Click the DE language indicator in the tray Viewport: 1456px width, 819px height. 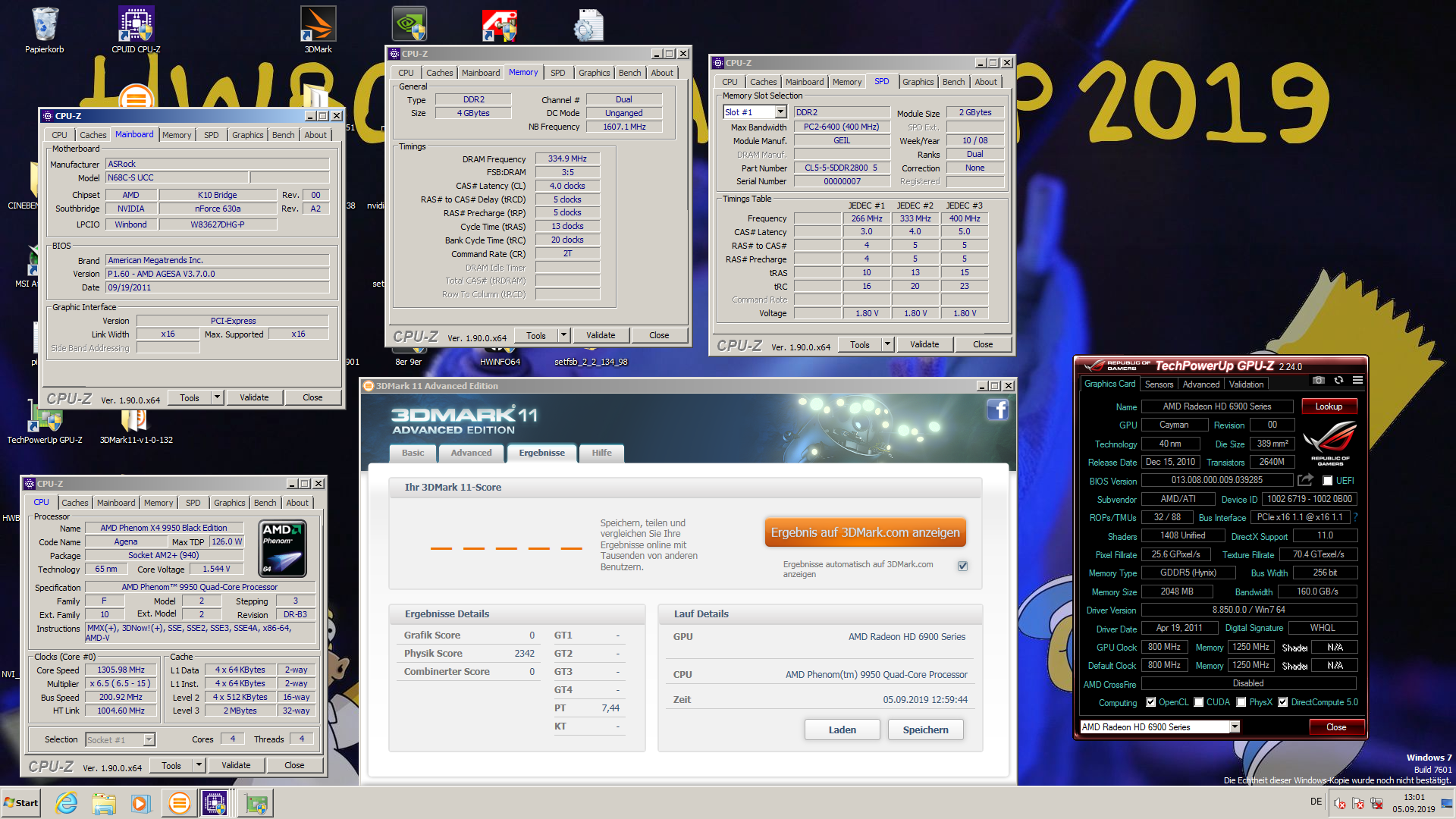tap(1316, 802)
